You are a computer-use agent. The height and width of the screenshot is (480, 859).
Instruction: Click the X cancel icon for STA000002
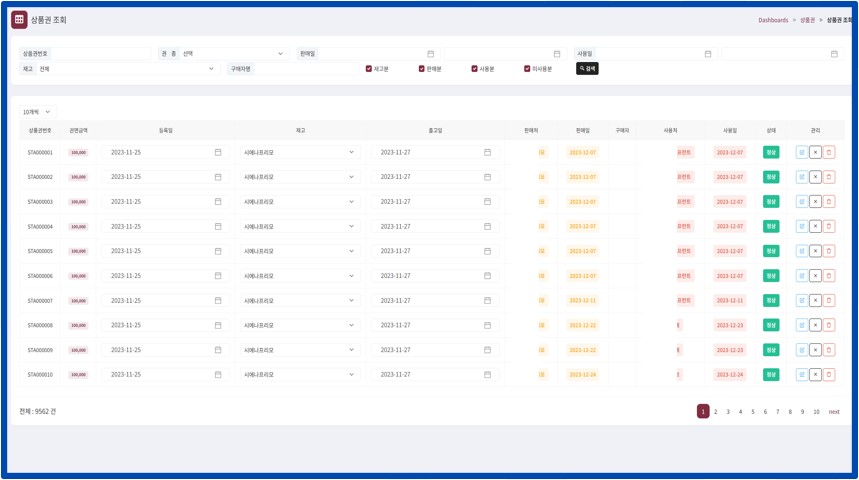[x=815, y=177]
